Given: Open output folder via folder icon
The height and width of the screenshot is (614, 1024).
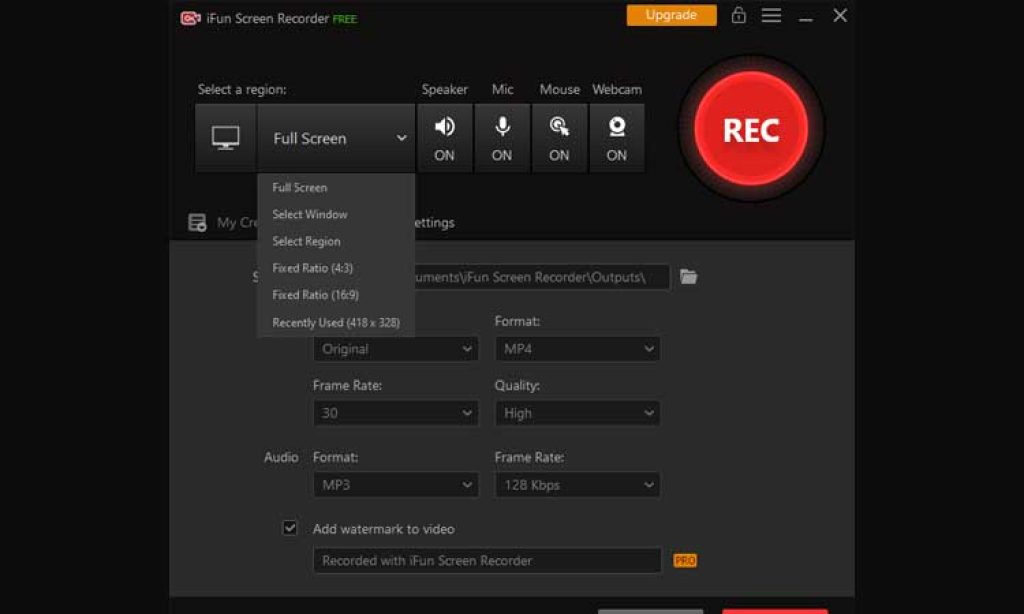Looking at the screenshot, I should (x=688, y=277).
